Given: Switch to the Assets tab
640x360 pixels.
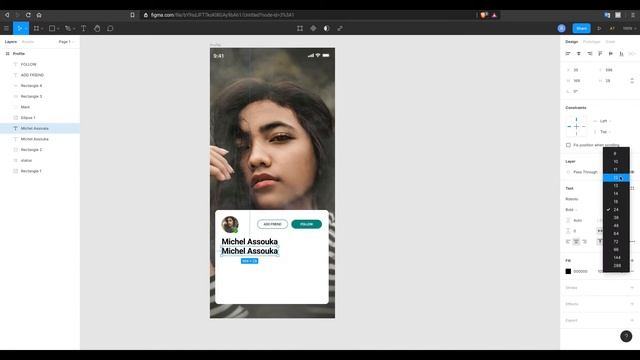Looking at the screenshot, I should click(x=28, y=42).
